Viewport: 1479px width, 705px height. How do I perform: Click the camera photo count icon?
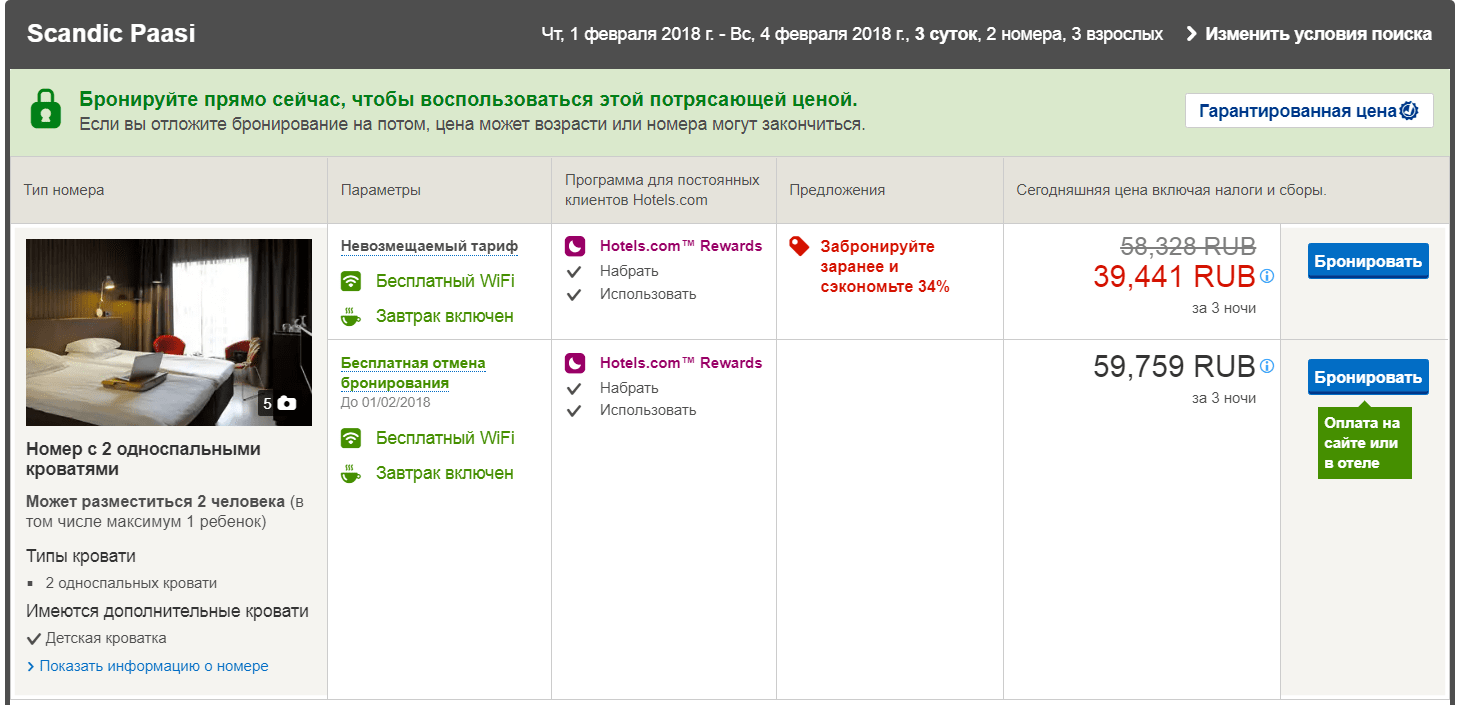coord(287,404)
